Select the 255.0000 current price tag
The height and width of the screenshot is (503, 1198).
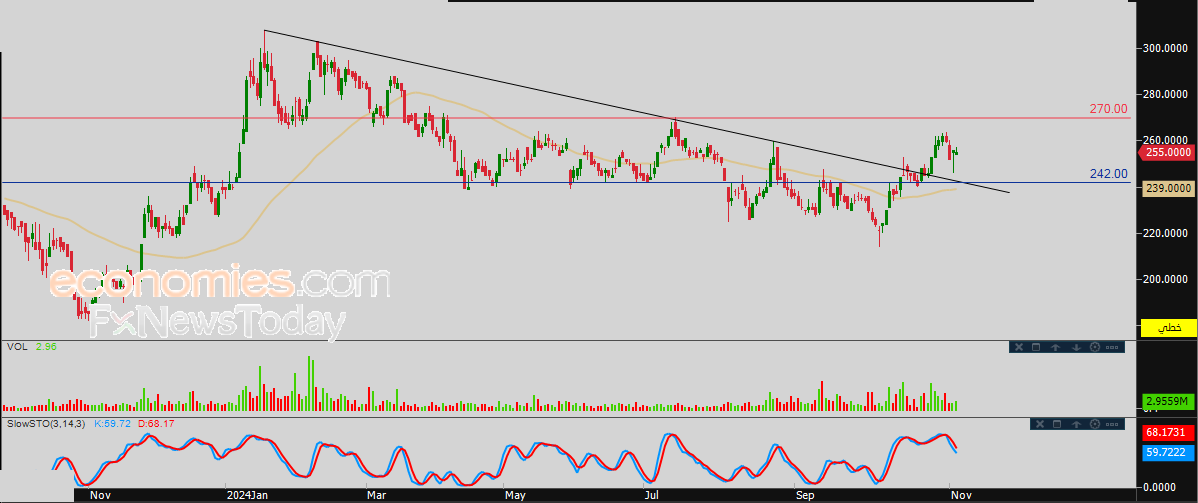click(x=1166, y=152)
